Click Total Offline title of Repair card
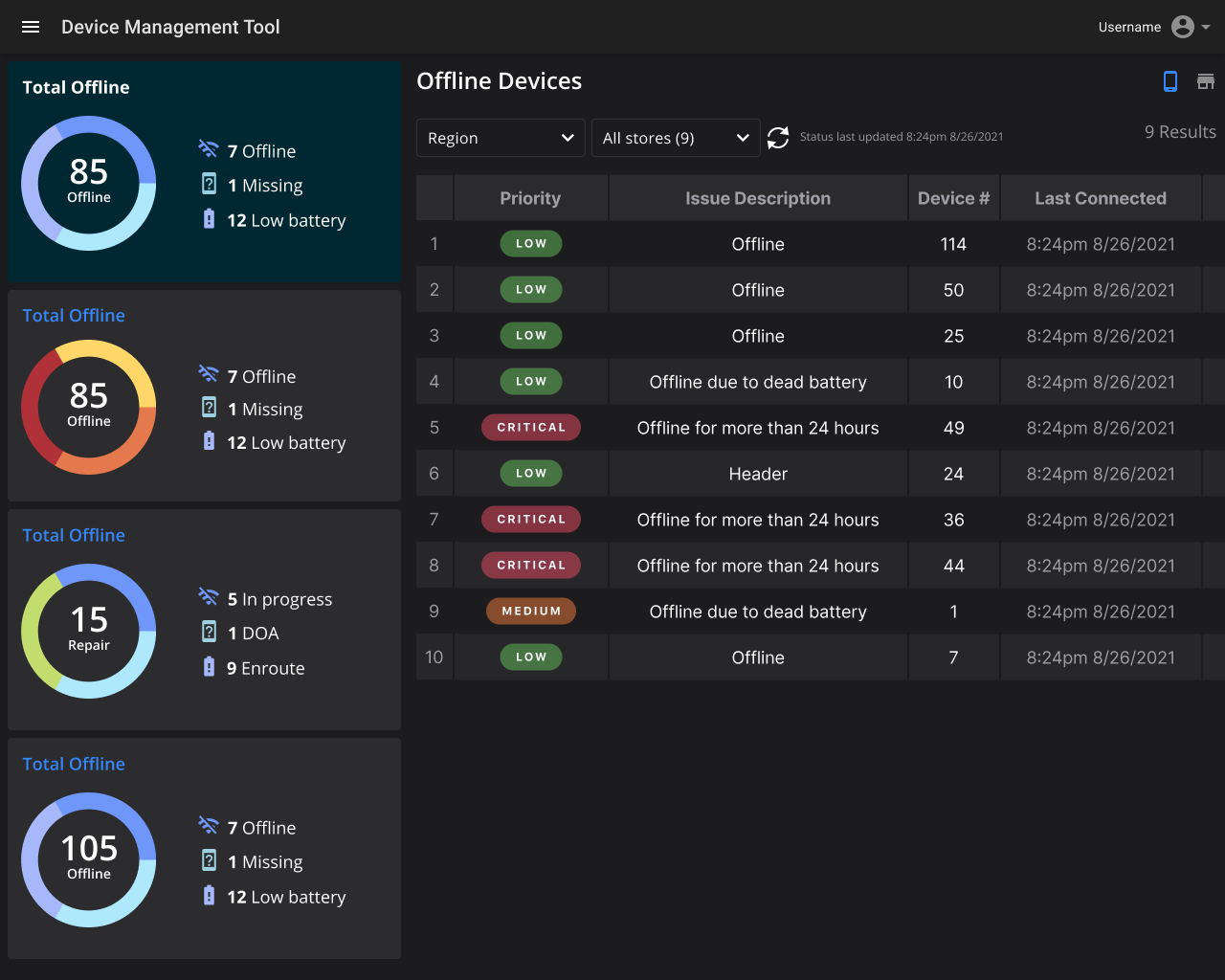Screen dimensions: 1225x980 click(x=74, y=535)
